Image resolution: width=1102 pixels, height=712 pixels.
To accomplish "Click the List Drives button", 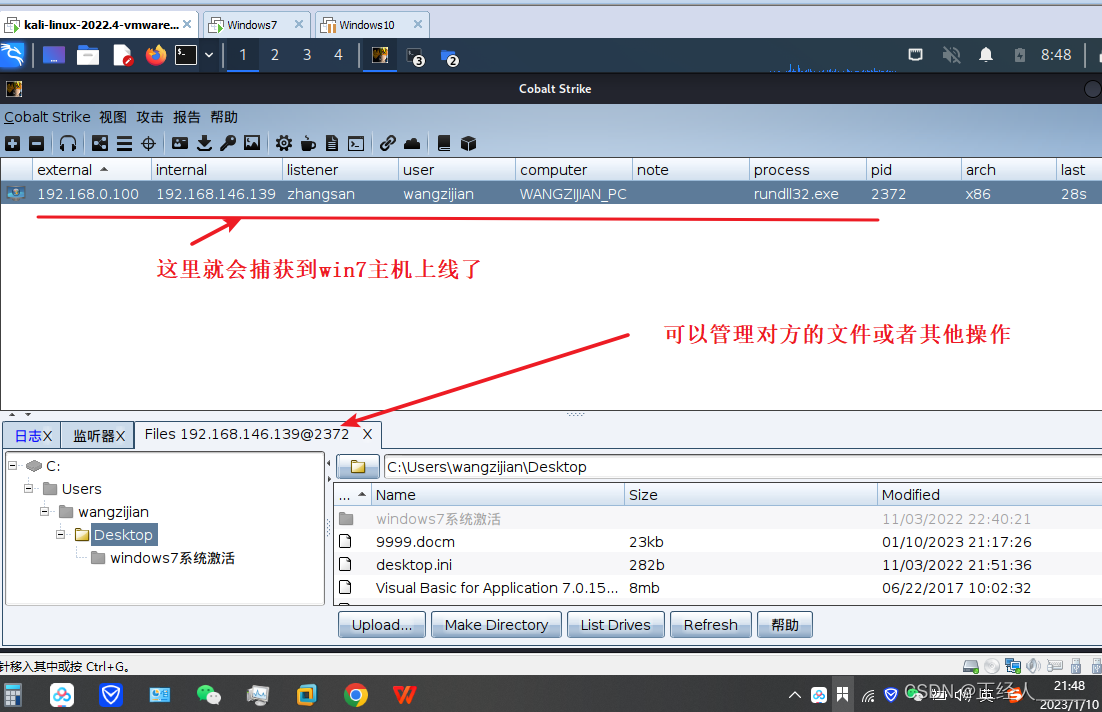I will click(x=616, y=625).
